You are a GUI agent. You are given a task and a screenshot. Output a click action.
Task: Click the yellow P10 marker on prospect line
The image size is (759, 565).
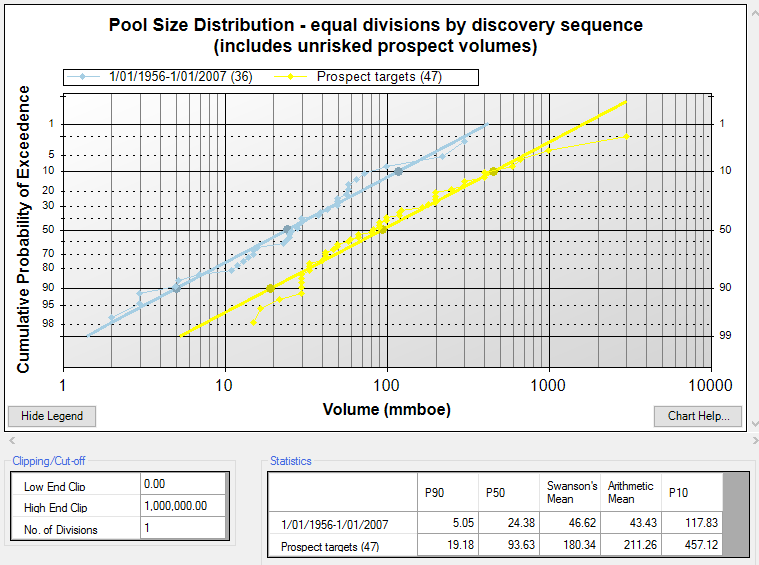pyautogui.click(x=493, y=171)
